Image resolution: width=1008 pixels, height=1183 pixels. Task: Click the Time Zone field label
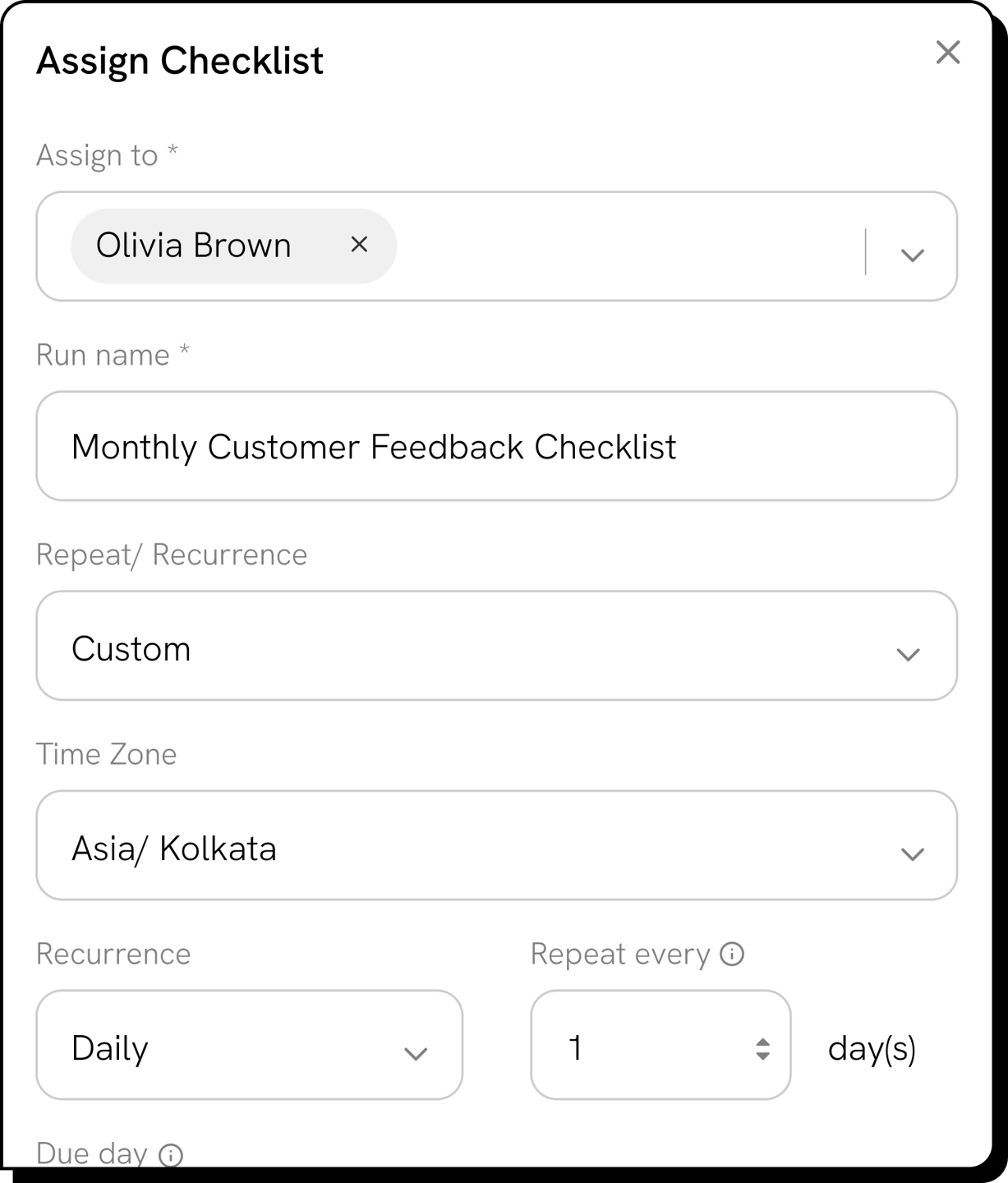[x=106, y=754]
